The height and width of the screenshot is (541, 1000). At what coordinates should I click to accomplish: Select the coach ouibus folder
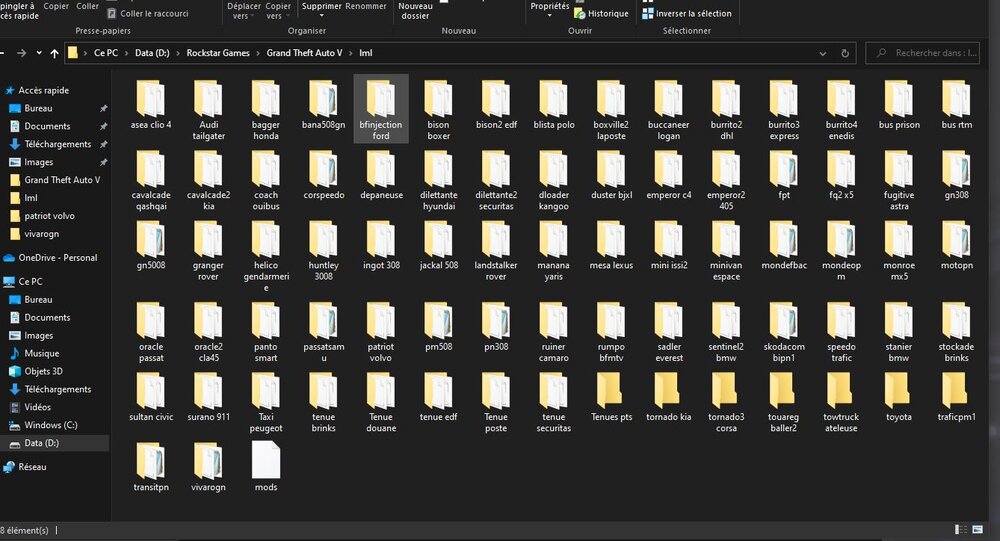click(266, 180)
